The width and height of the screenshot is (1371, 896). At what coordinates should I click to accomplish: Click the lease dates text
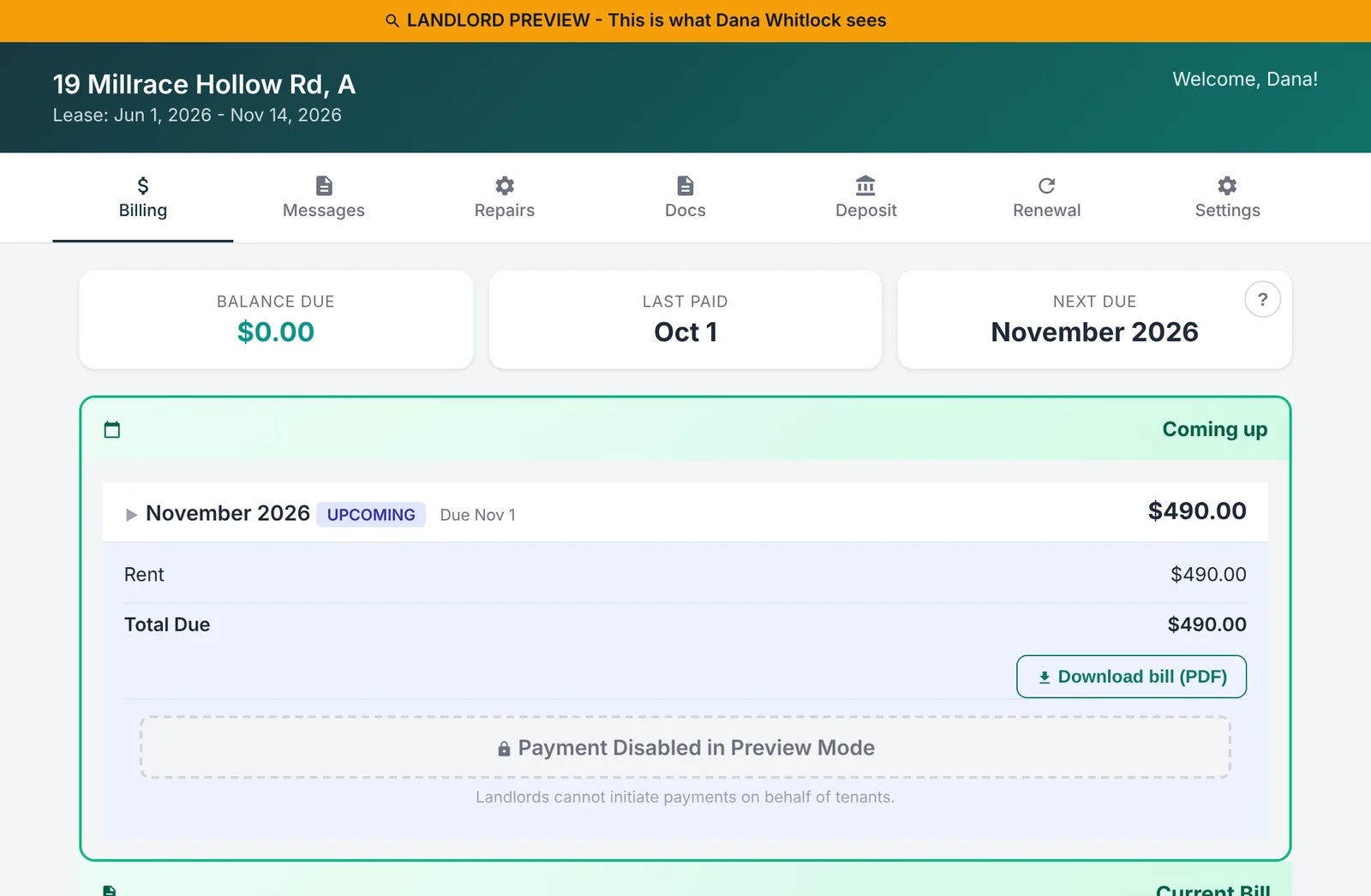coord(197,115)
